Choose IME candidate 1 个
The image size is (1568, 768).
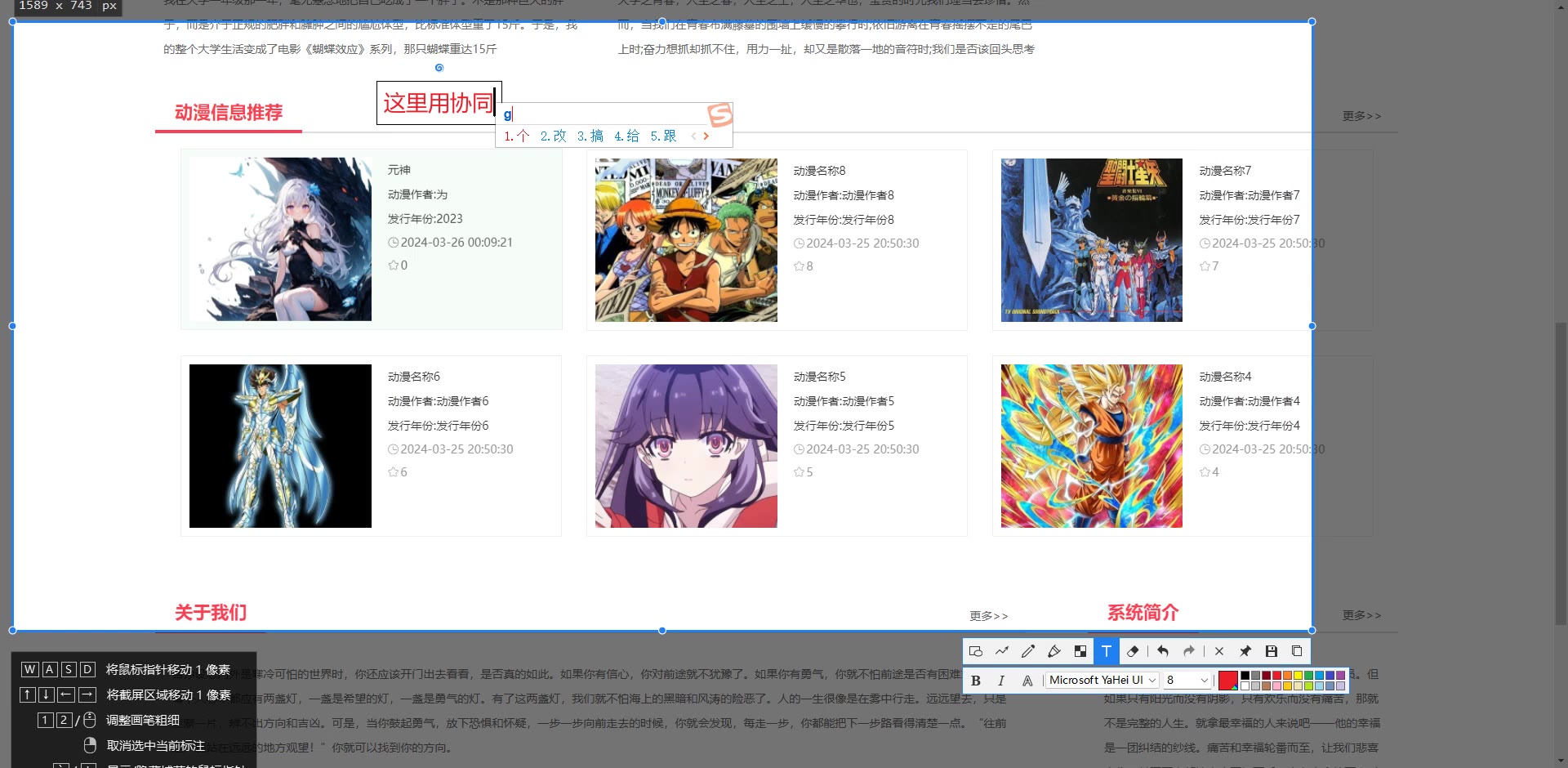coord(516,136)
